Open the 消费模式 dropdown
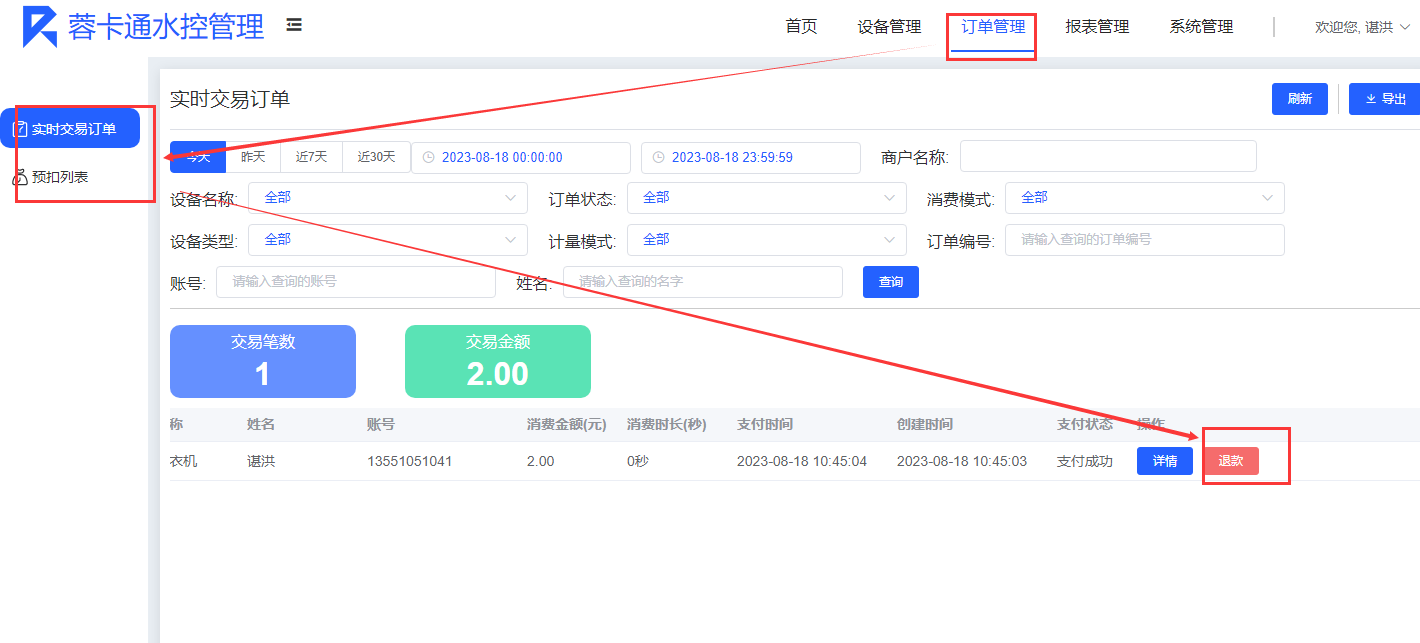The image size is (1420, 643). tap(1144, 198)
